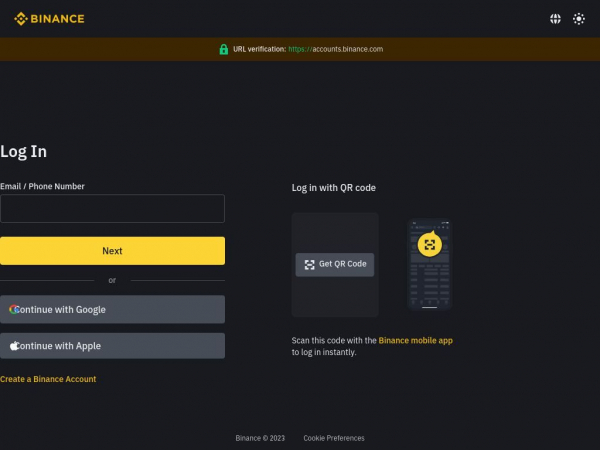The width and height of the screenshot is (600, 450).
Task: Click the green padlock URL verification icon
Action: [x=224, y=49]
